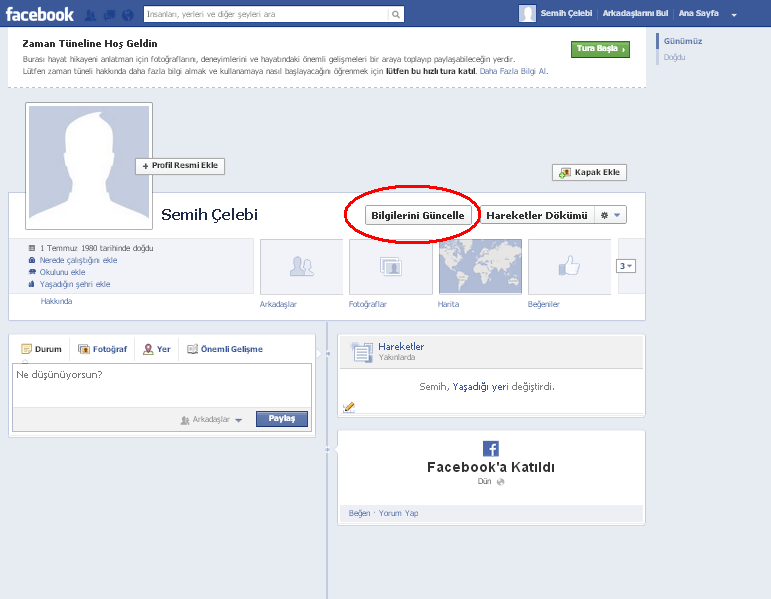
Task: Click the Yaşadığı yeri link
Action: point(480,387)
